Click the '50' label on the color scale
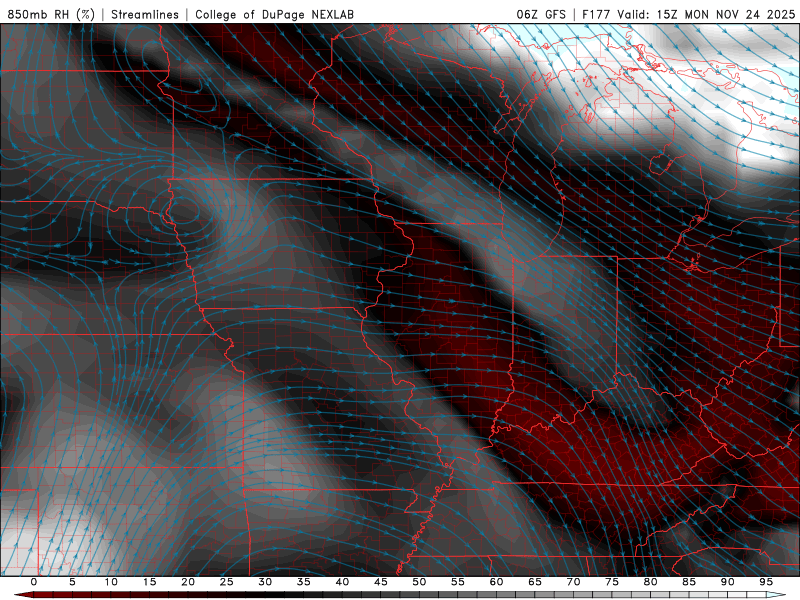Screen dimensions: 800x600 [419, 582]
